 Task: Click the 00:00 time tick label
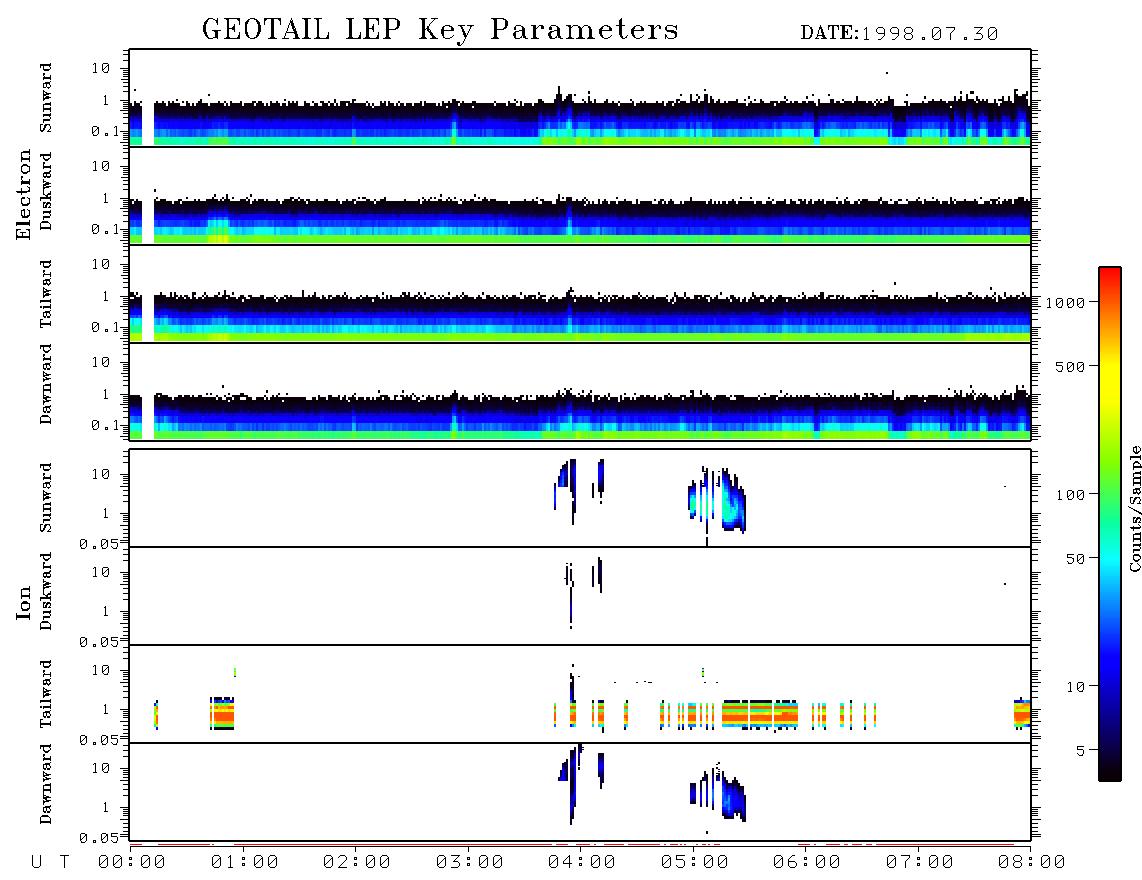[132, 863]
